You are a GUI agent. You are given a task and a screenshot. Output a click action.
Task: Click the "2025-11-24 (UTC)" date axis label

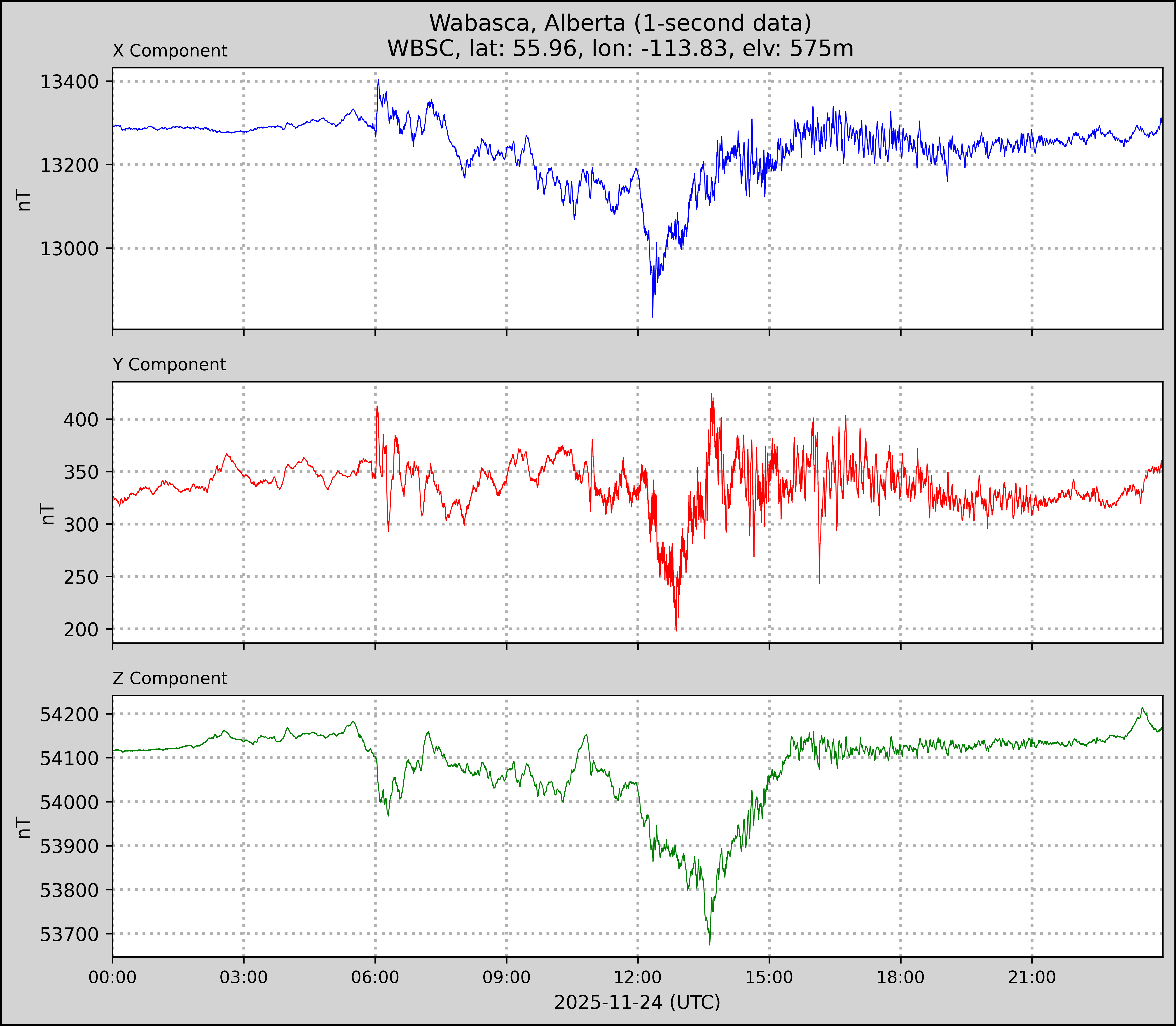pyautogui.click(x=637, y=1003)
